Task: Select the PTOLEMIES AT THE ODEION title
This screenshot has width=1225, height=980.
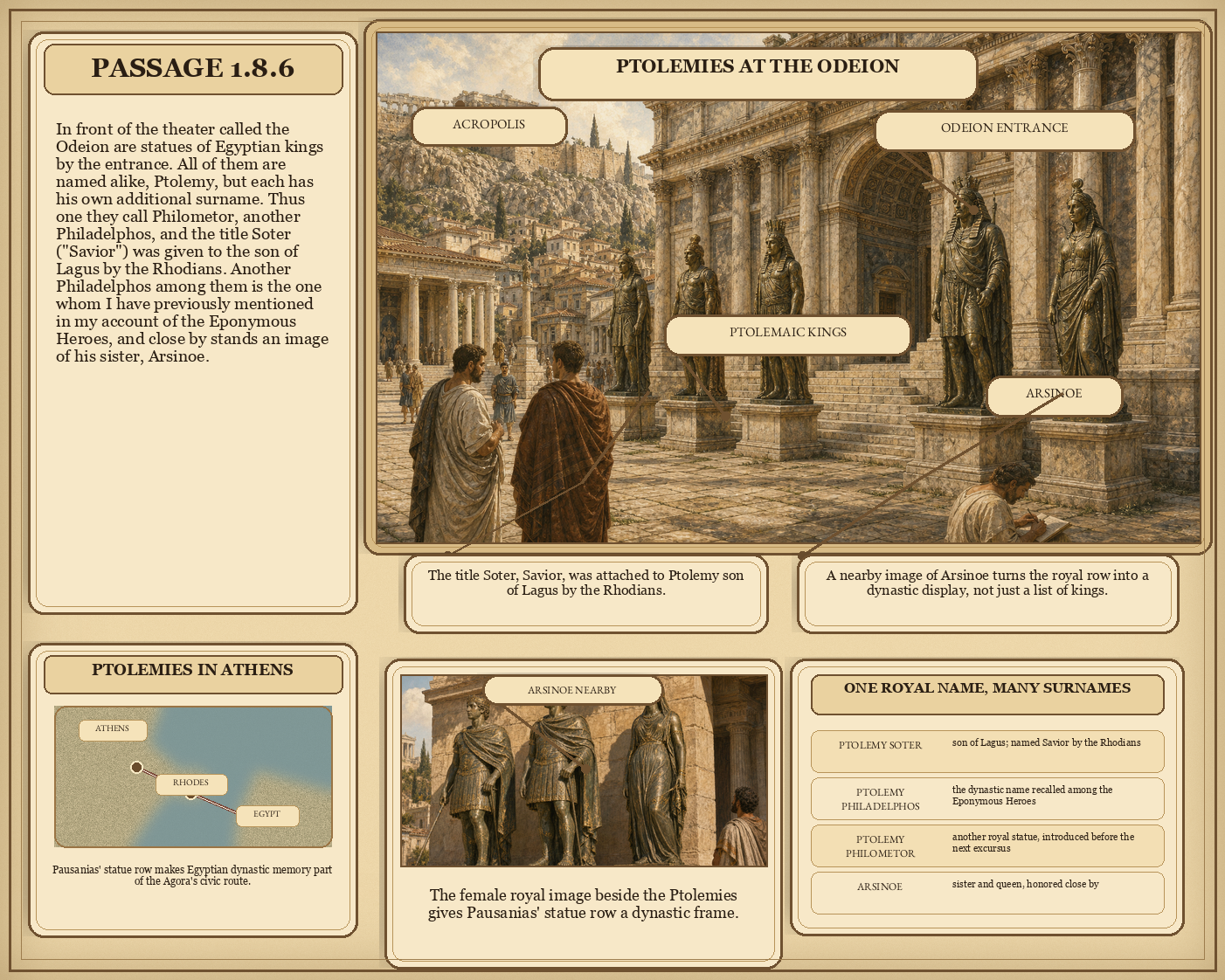Action: [x=758, y=74]
